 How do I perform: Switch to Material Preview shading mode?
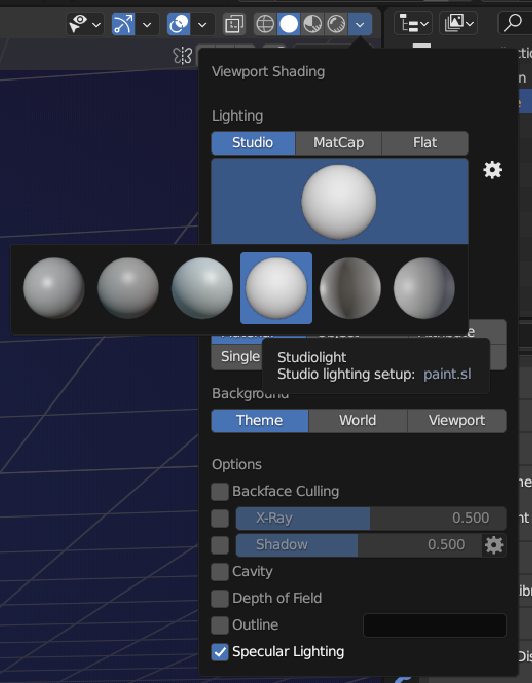click(312, 24)
